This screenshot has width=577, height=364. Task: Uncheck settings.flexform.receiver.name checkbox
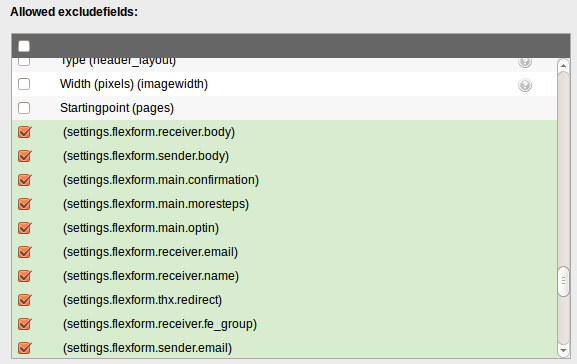tap(25, 276)
